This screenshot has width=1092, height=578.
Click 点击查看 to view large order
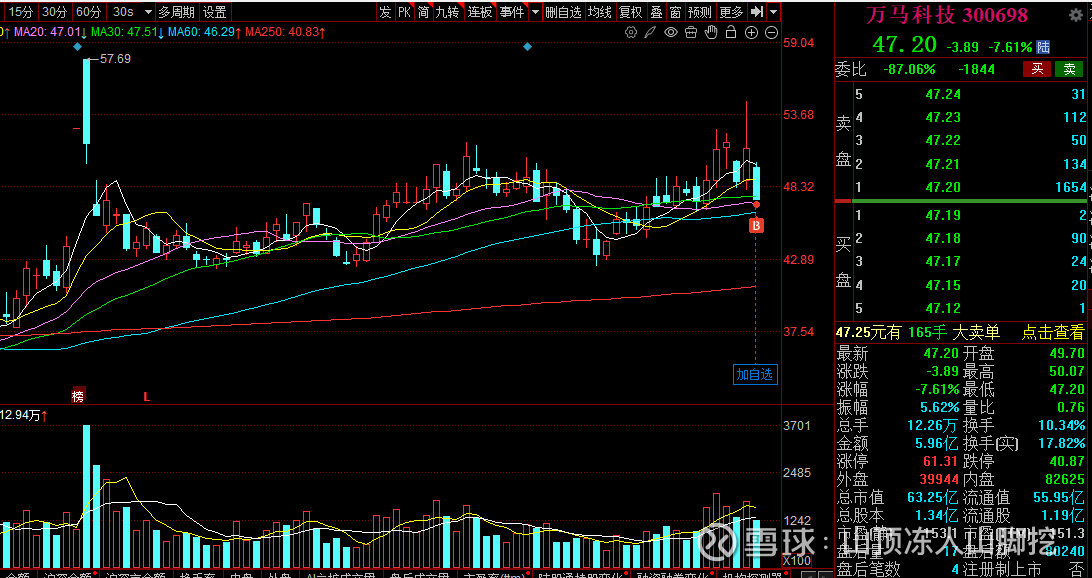click(1053, 333)
